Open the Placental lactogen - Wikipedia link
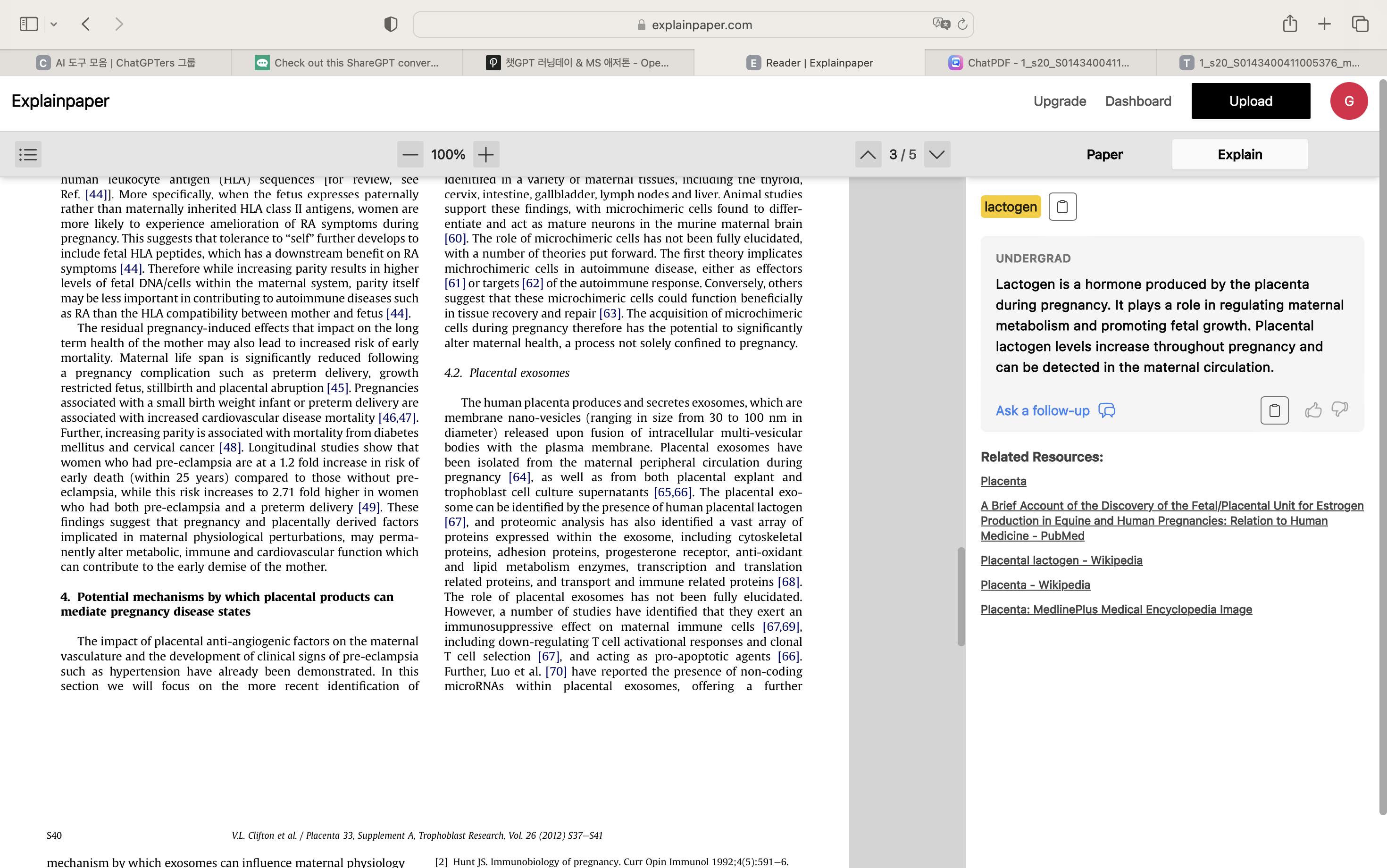Image resolution: width=1387 pixels, height=868 pixels. pos(1061,560)
